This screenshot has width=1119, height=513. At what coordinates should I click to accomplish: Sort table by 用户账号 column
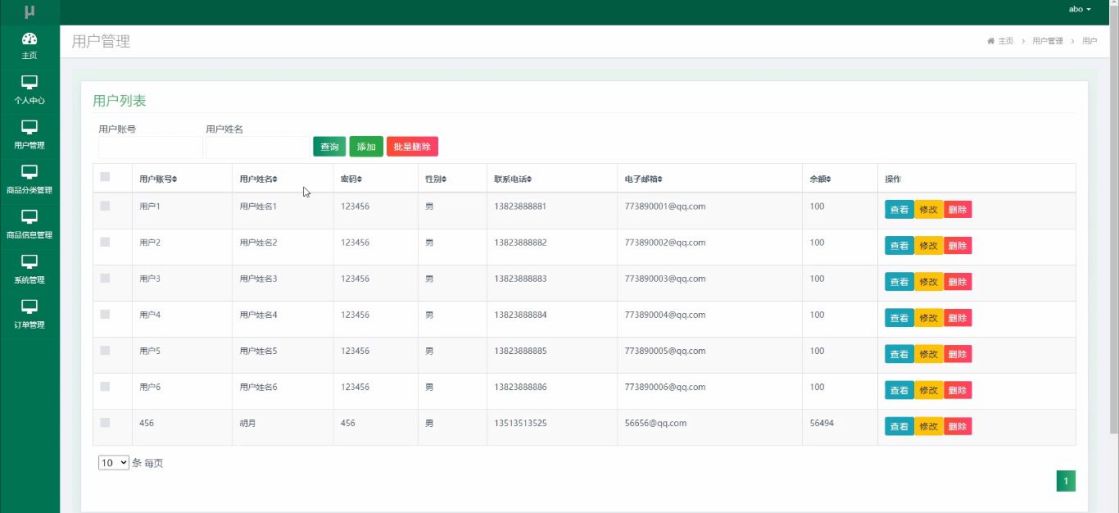[158, 179]
